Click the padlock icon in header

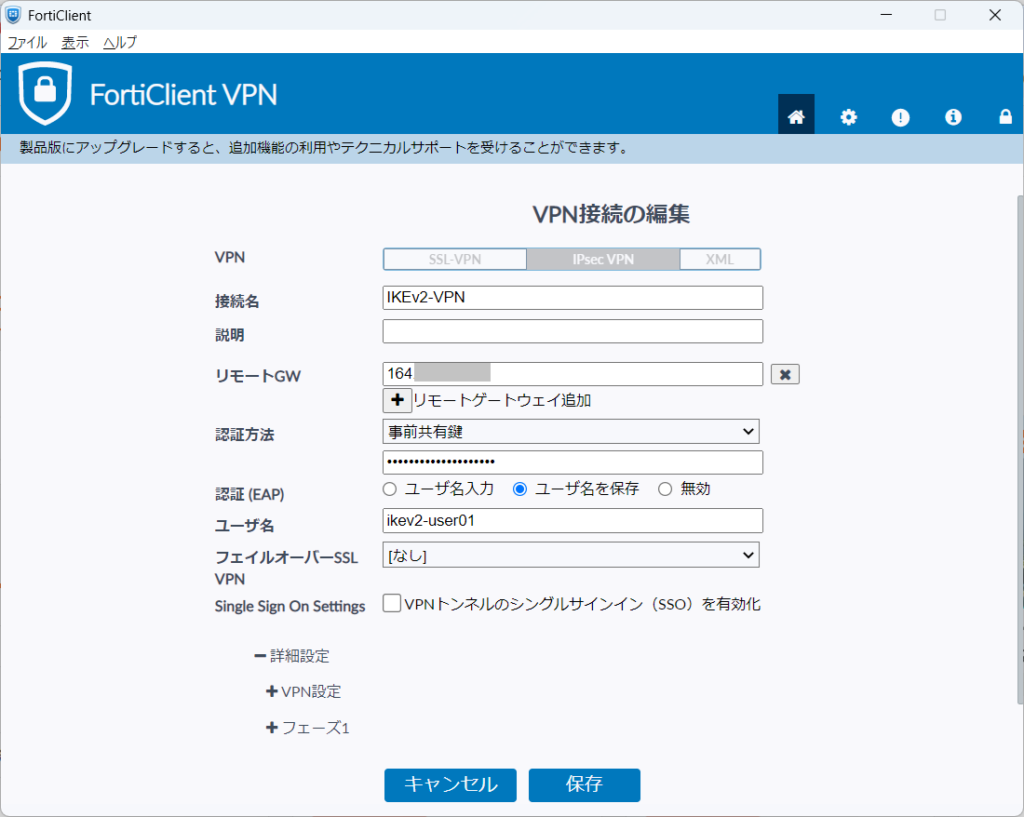(1005, 117)
